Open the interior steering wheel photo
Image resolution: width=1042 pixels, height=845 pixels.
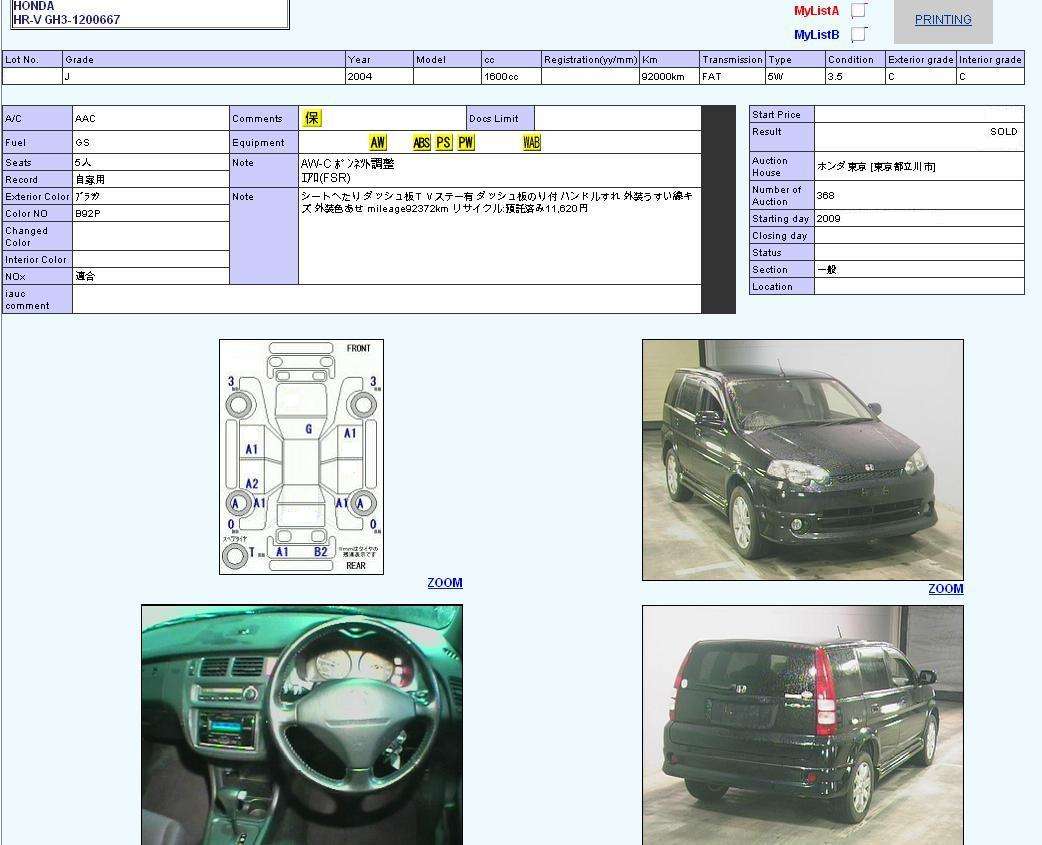click(301, 724)
